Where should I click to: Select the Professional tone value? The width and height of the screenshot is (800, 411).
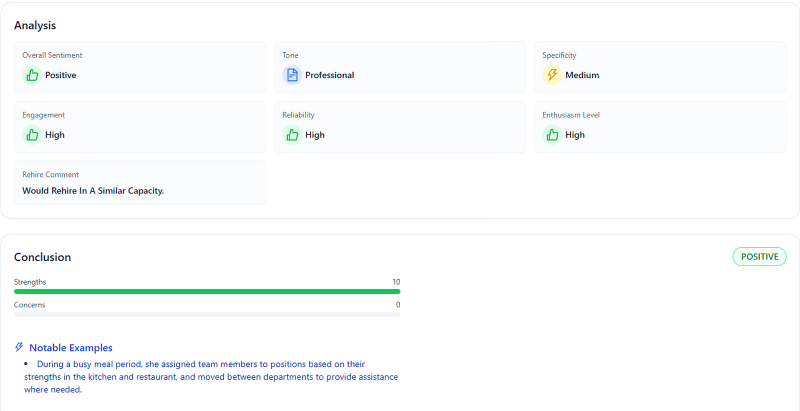click(329, 75)
